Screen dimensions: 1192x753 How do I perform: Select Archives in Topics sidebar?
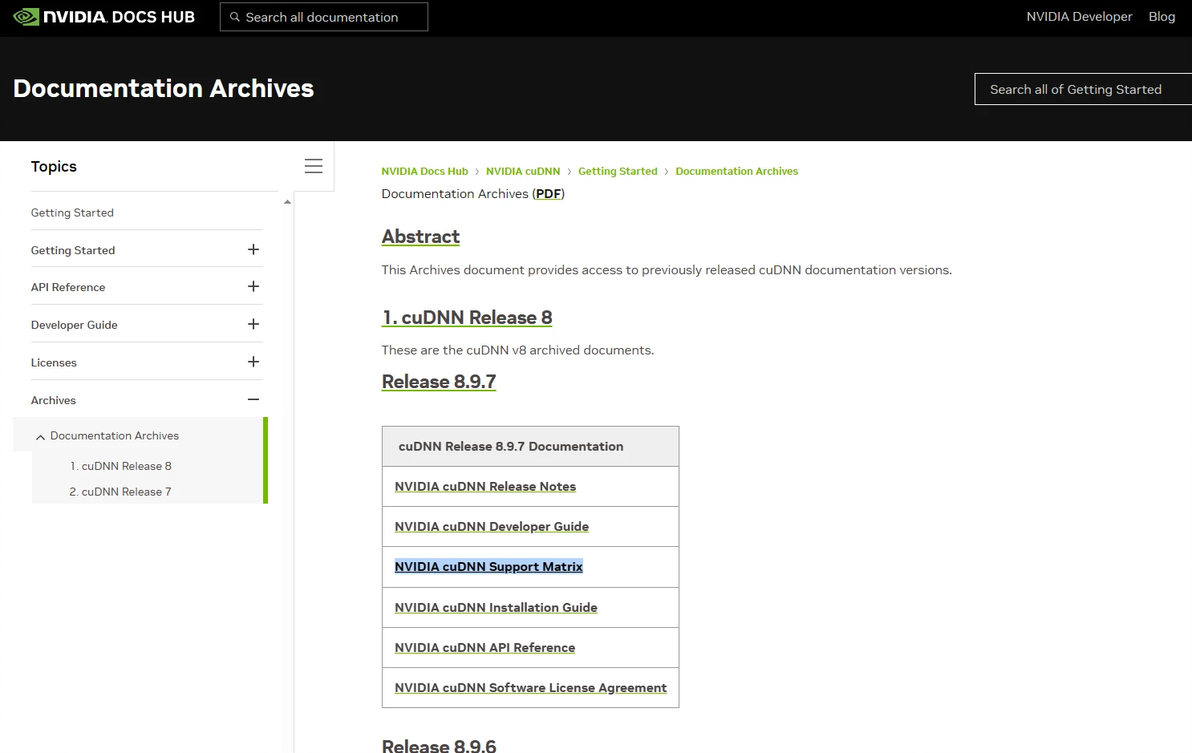pyautogui.click(x=53, y=400)
